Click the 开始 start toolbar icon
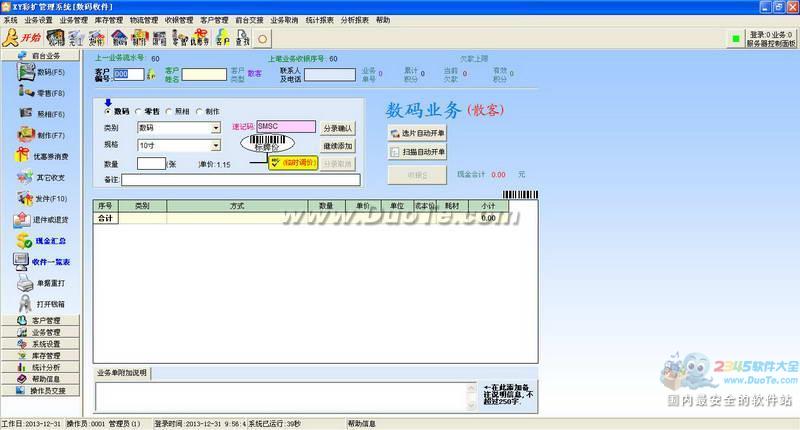This screenshot has width=800, height=430. click(22, 38)
